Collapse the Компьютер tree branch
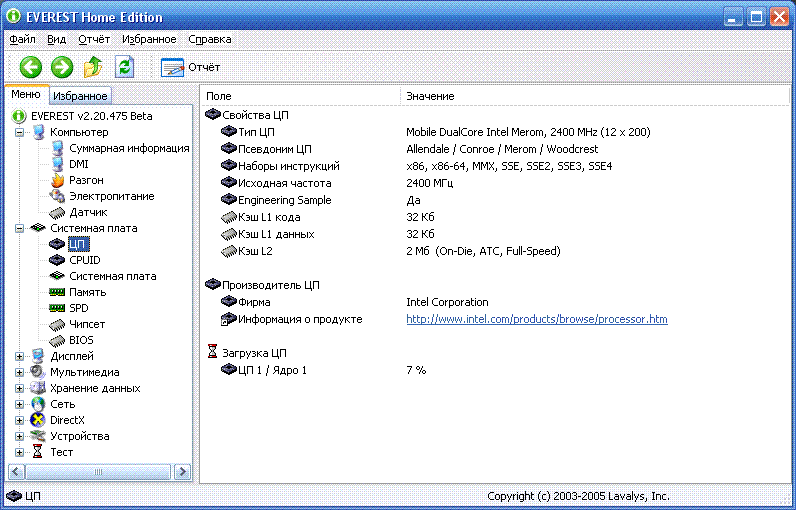This screenshot has height=510, width=796. coord(19,132)
